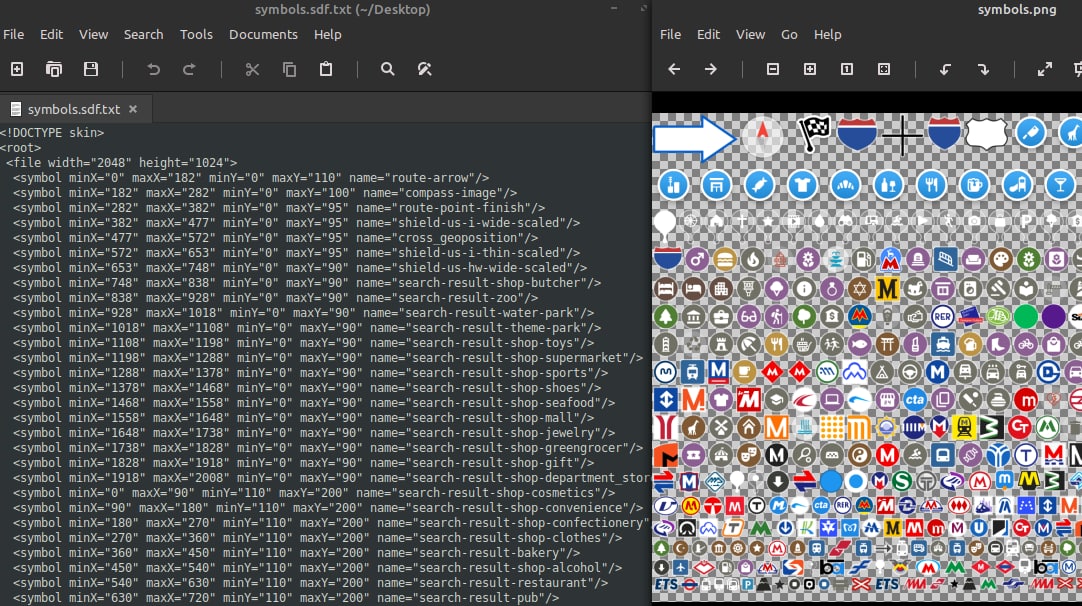Open the text editor Help menu
Screen dimensions: 1082x606
point(327,35)
